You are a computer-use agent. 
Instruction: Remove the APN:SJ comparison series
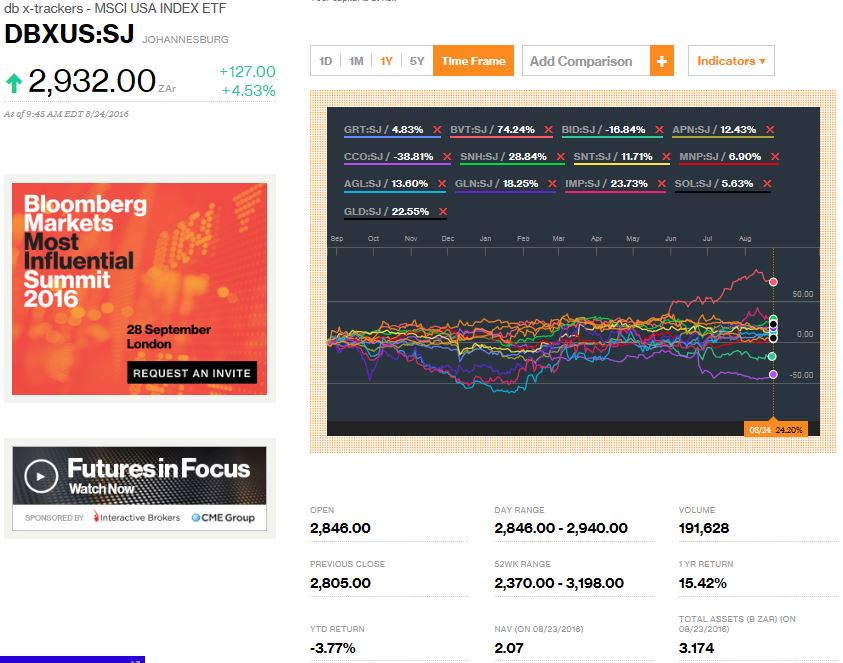pos(774,130)
